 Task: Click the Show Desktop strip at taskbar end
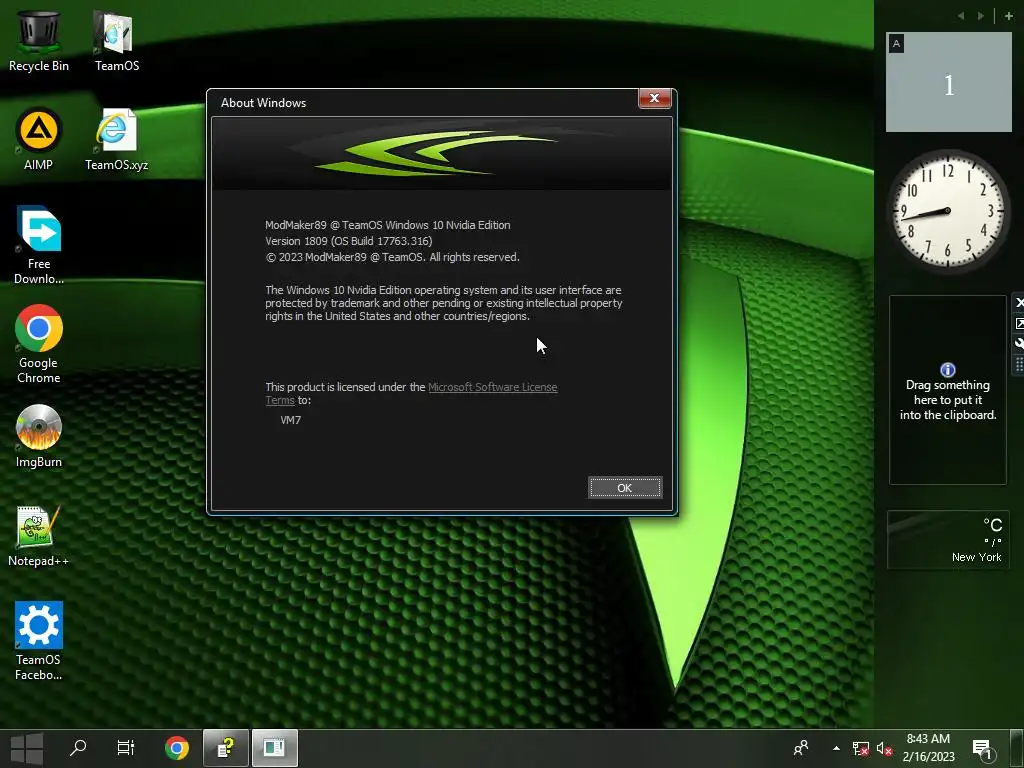(x=1017, y=748)
